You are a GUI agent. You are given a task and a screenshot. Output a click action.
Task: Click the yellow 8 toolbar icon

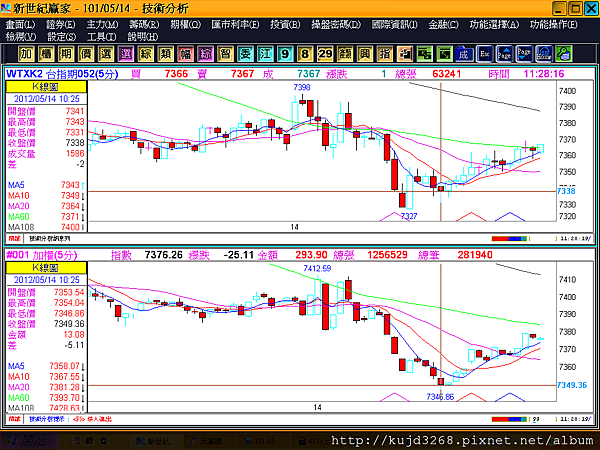click(x=305, y=54)
